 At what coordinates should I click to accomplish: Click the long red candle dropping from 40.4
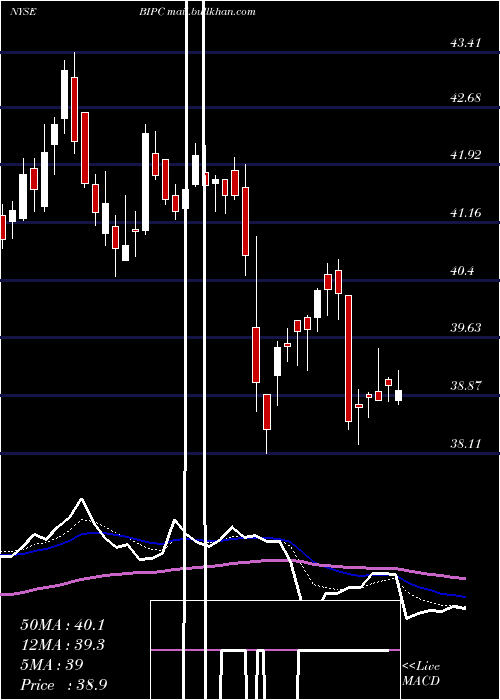pos(348,358)
